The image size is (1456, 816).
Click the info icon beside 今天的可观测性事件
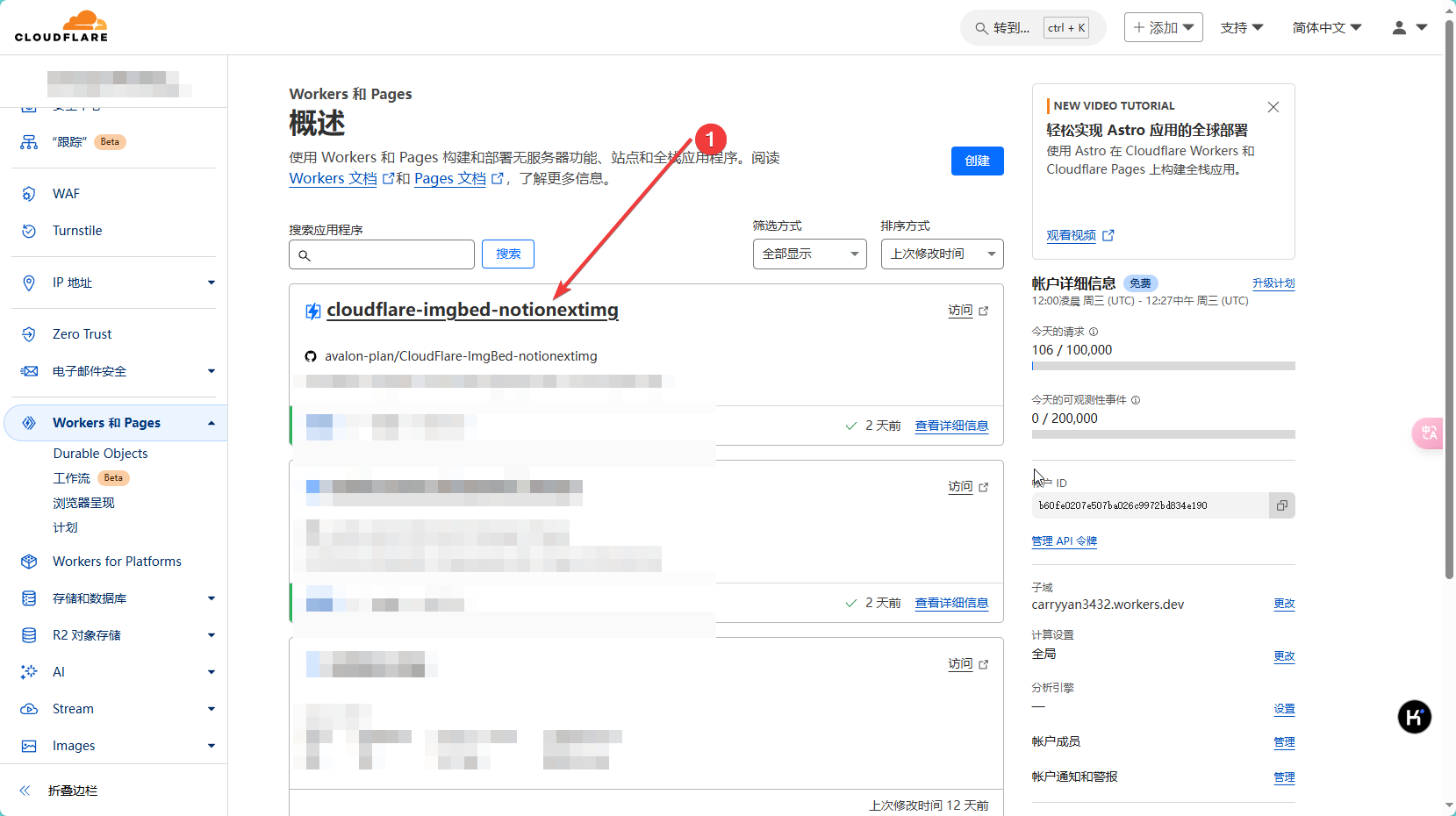tap(1136, 400)
